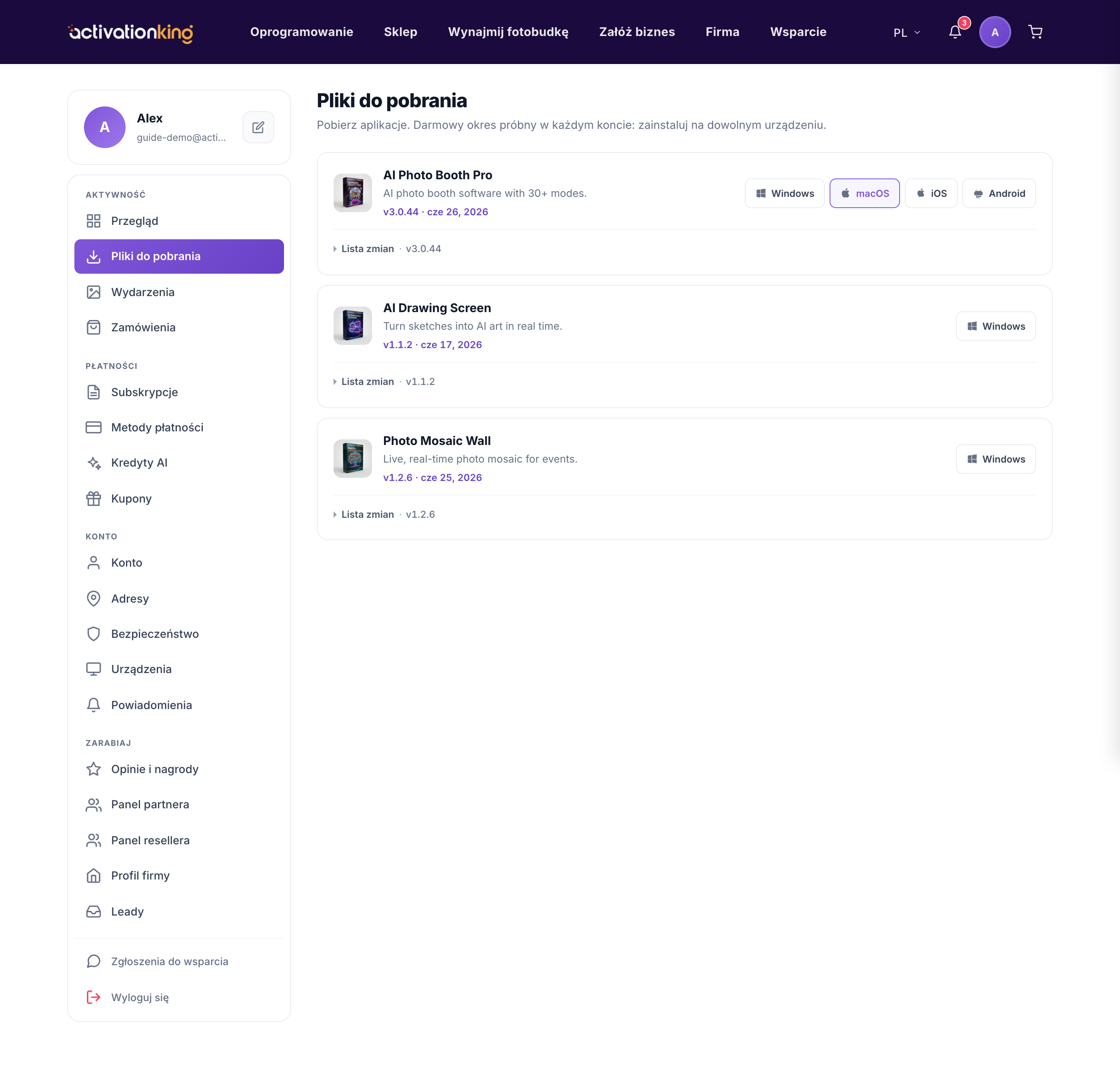This screenshot has height=1070, width=1120.
Task: Download AI Photo Booth Pro for Android
Action: 999,193
